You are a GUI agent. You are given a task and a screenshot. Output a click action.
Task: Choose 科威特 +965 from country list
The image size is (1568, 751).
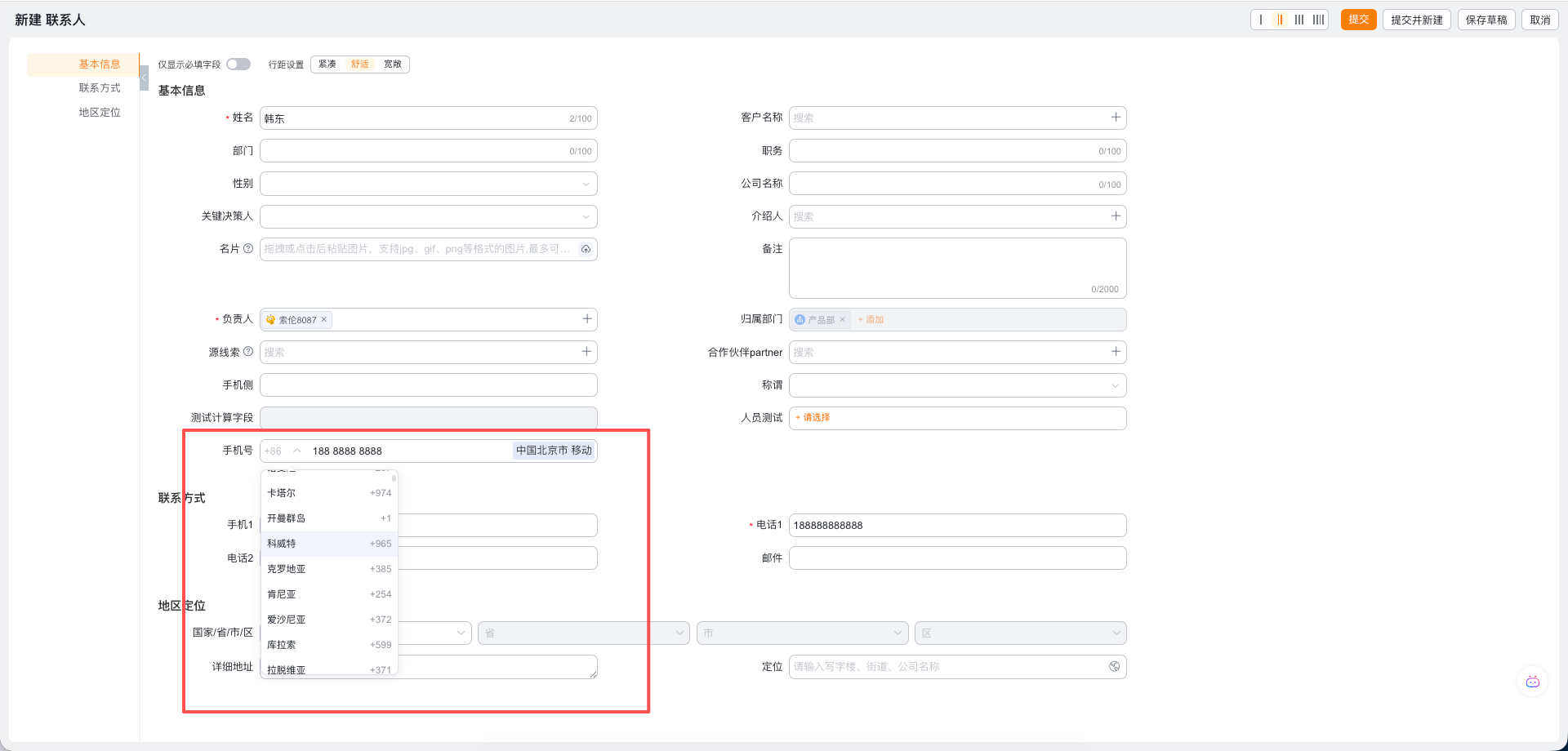coord(329,544)
